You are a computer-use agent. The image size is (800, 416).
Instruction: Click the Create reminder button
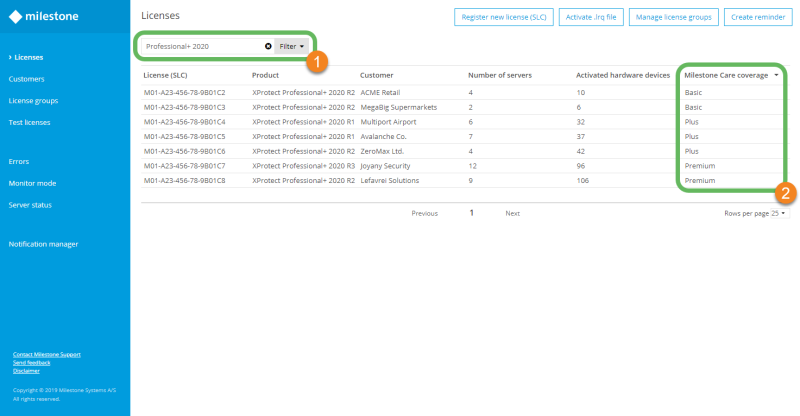pos(756,17)
